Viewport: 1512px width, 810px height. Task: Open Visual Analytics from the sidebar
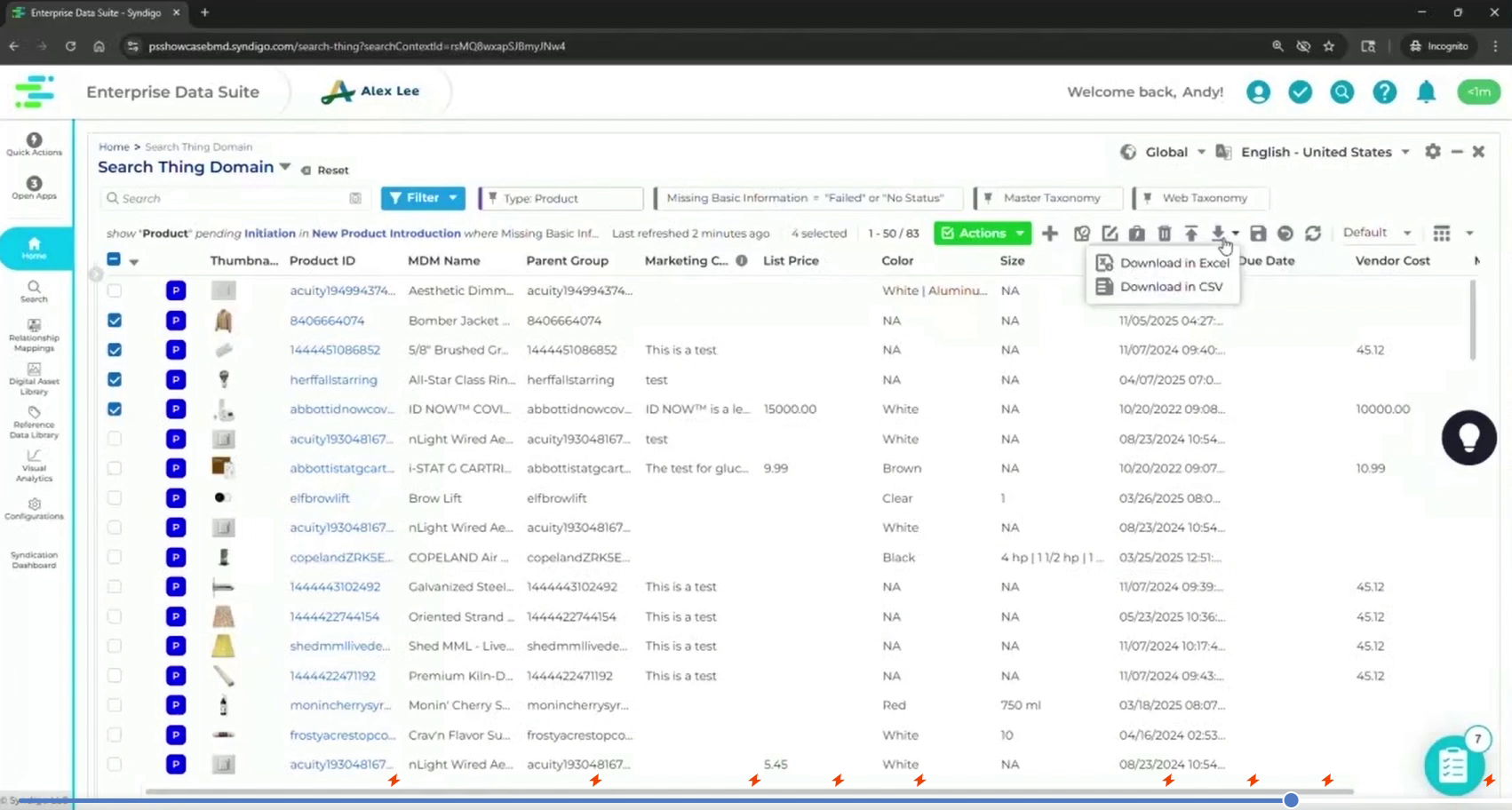[34, 469]
